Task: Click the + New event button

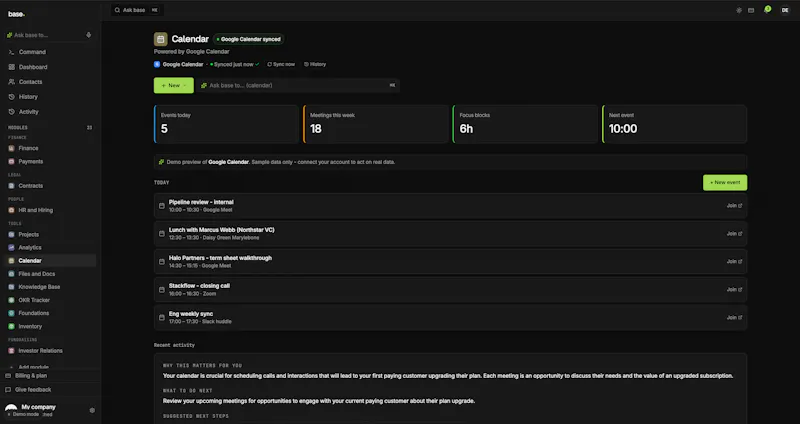Action: pyautogui.click(x=725, y=183)
